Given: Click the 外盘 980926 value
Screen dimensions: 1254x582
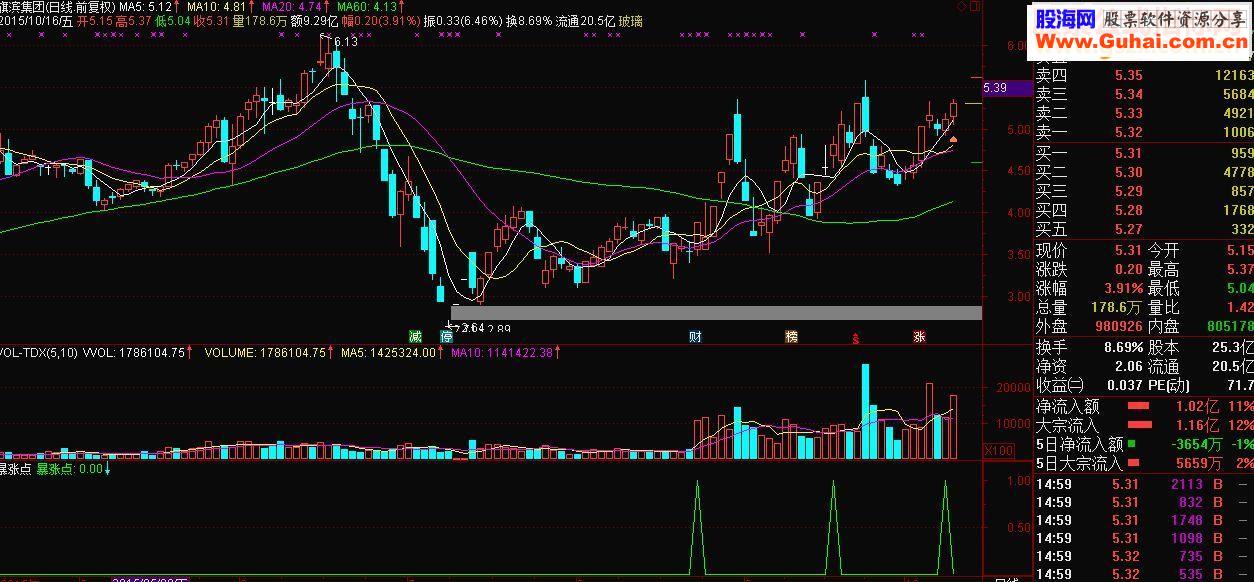Looking at the screenshot, I should 1118,326.
